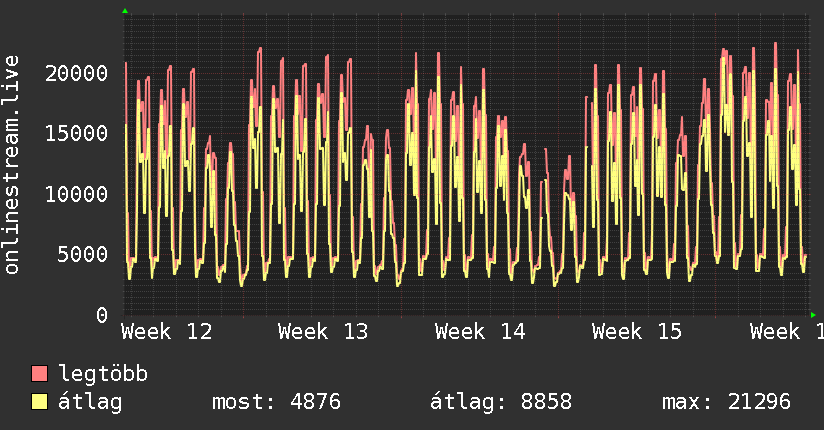Viewport: 824px width, 430px height.
Task: Click the 15000 y-axis value
Action: pos(76,134)
